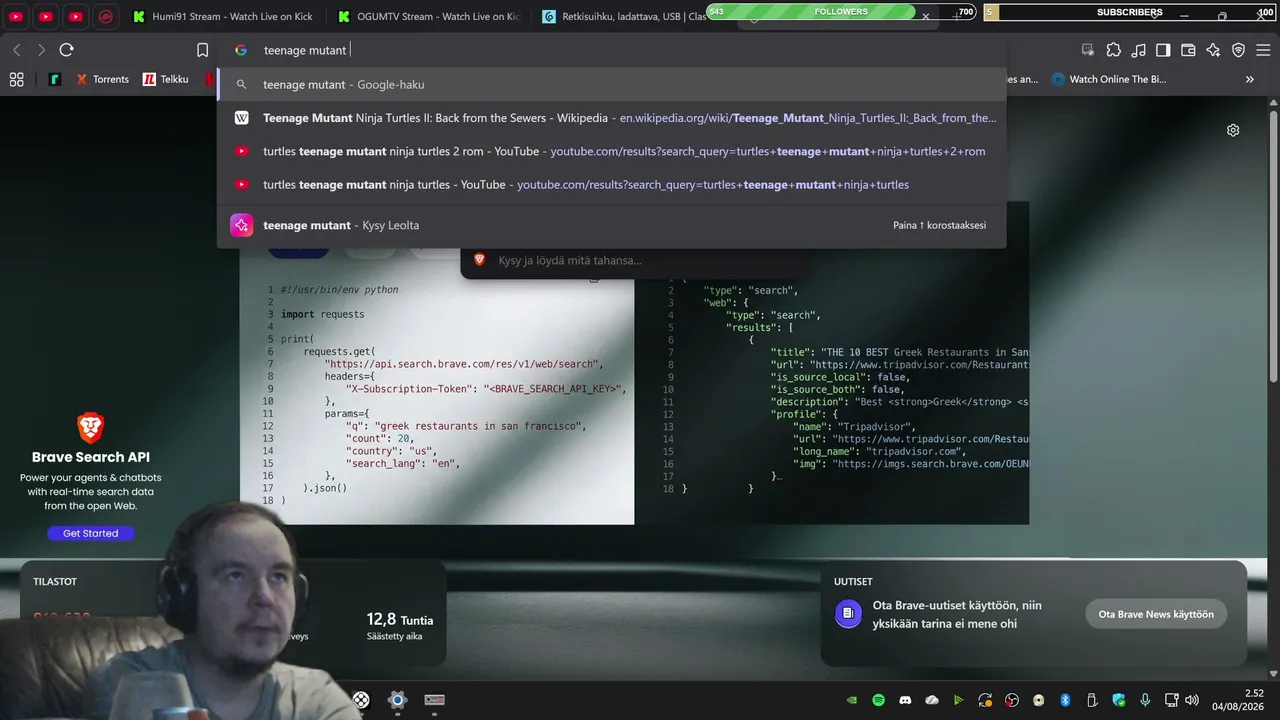Open the volume speaker tray icon
This screenshot has width=1280, height=720.
point(1190,700)
